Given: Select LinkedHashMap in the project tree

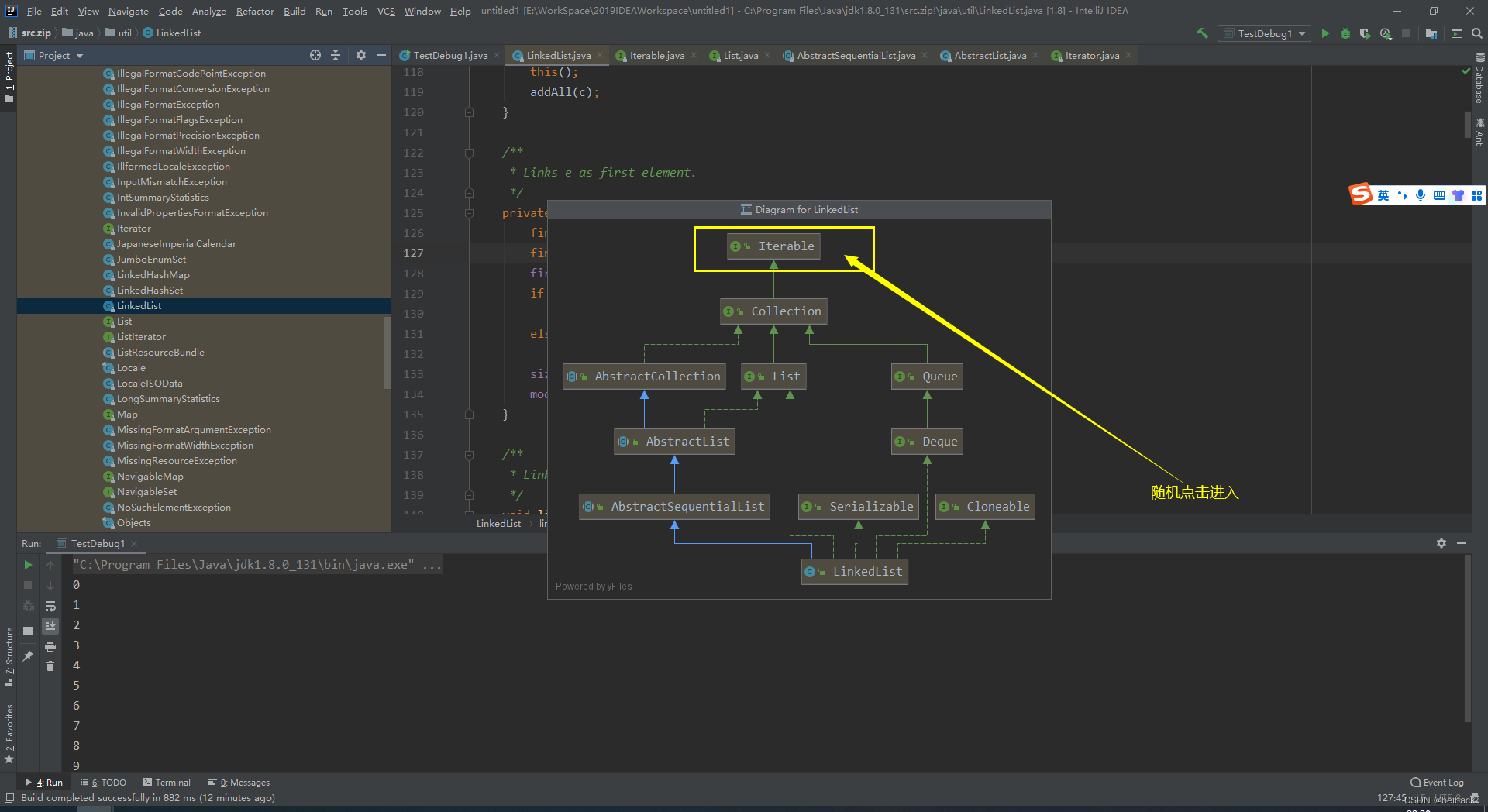Looking at the screenshot, I should [x=153, y=275].
